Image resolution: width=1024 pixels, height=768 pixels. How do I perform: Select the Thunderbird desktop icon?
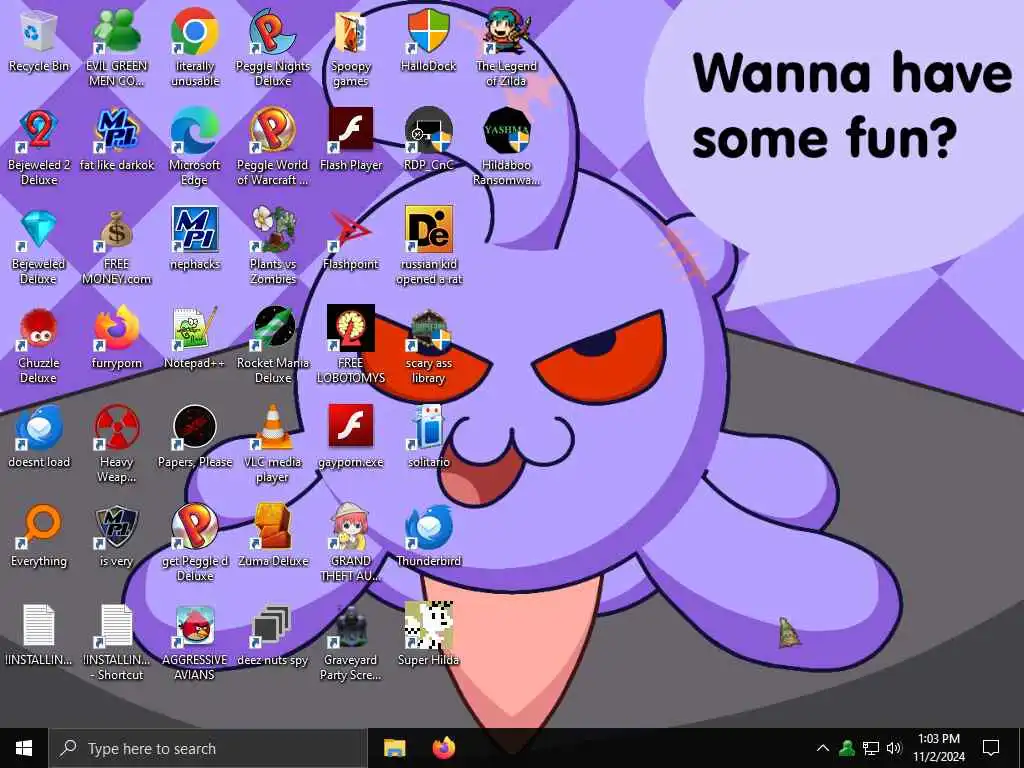[429, 526]
